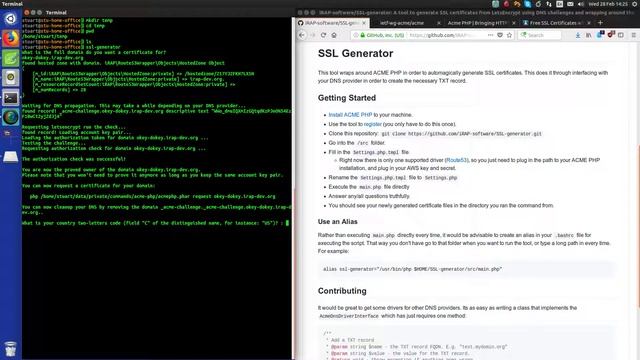This screenshot has height=360, width=640.
Task: Click the Firefox Search box
Action: point(541,35)
